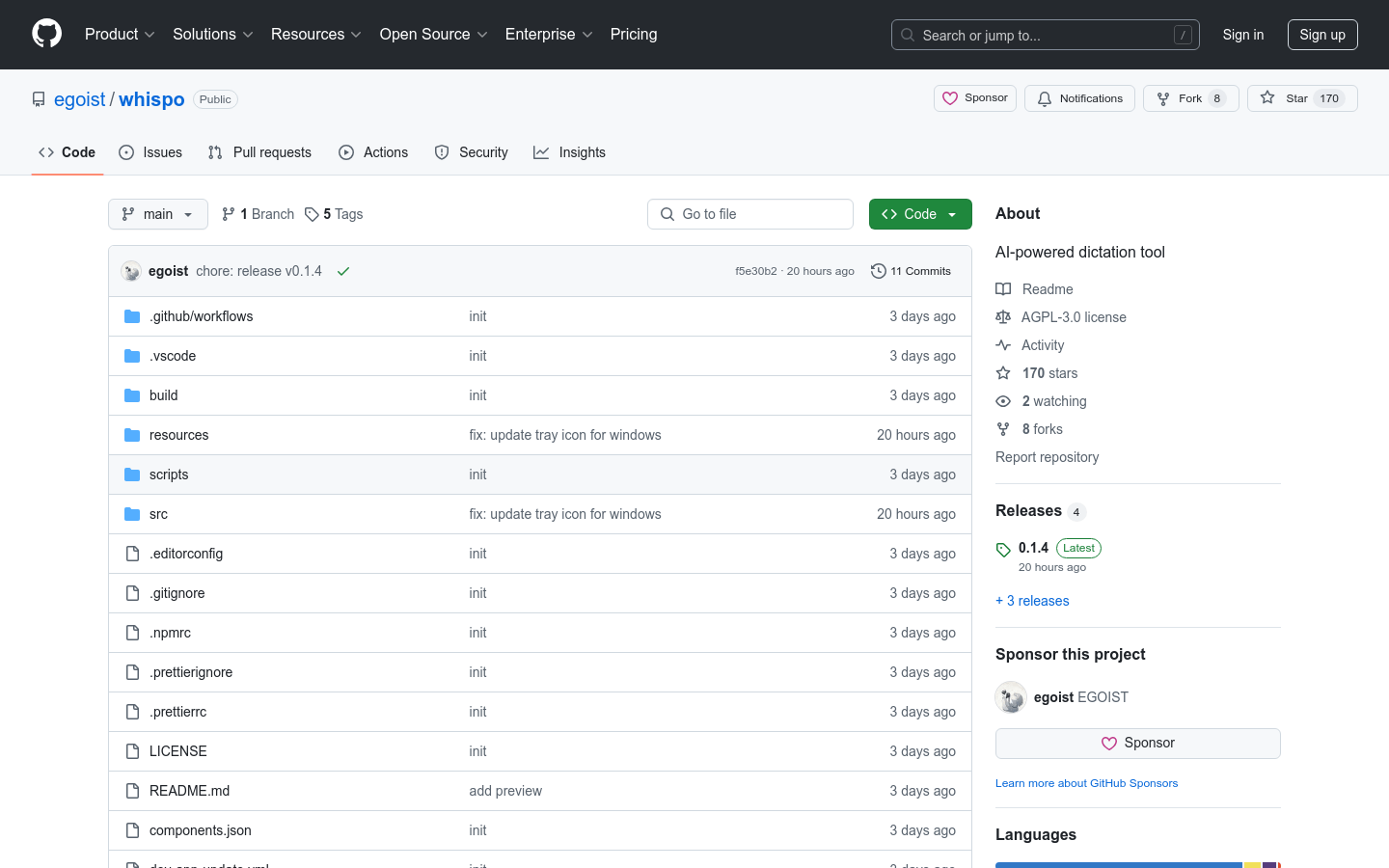This screenshot has height=868, width=1389.
Task: Click the scripts folder icon
Action: (x=132, y=475)
